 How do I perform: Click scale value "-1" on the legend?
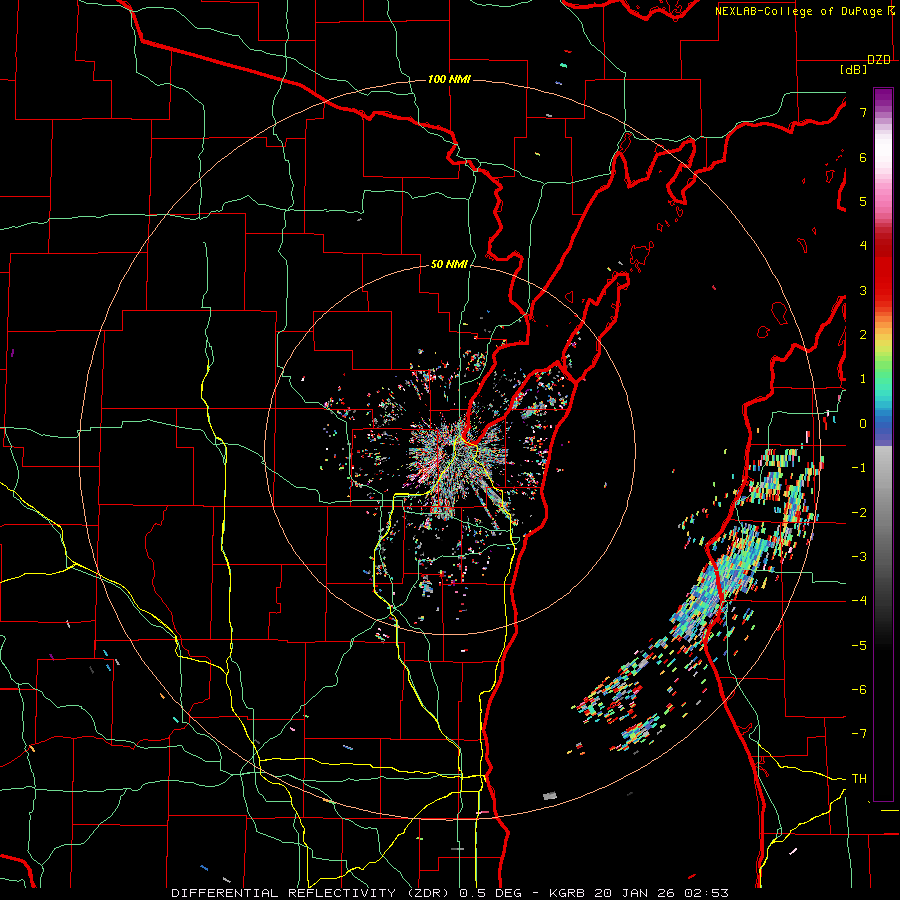(x=859, y=468)
